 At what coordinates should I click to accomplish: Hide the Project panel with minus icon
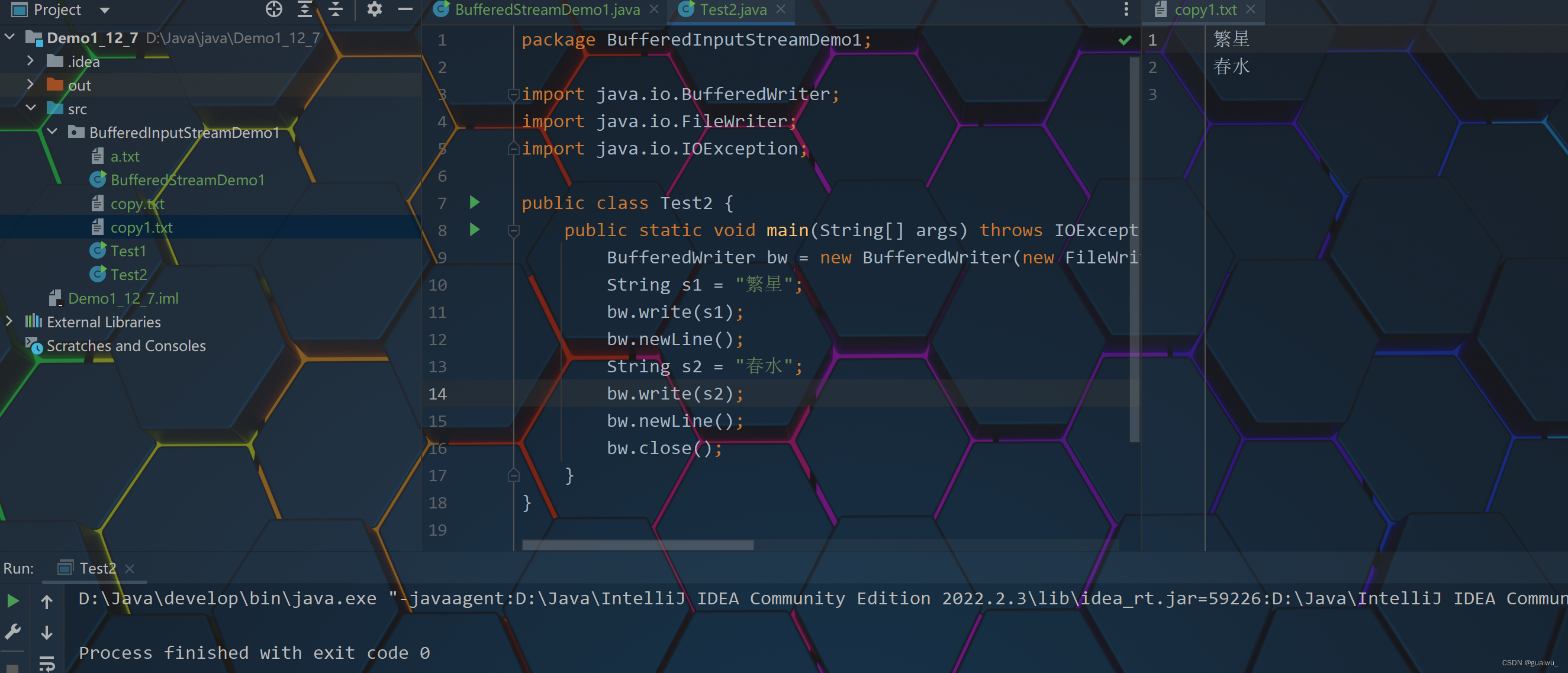click(x=405, y=9)
